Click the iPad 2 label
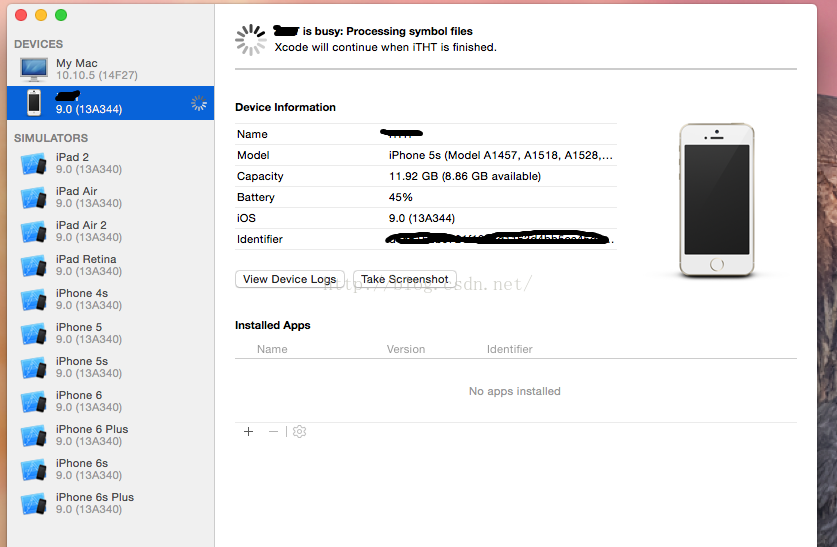The image size is (837, 547). (x=73, y=157)
